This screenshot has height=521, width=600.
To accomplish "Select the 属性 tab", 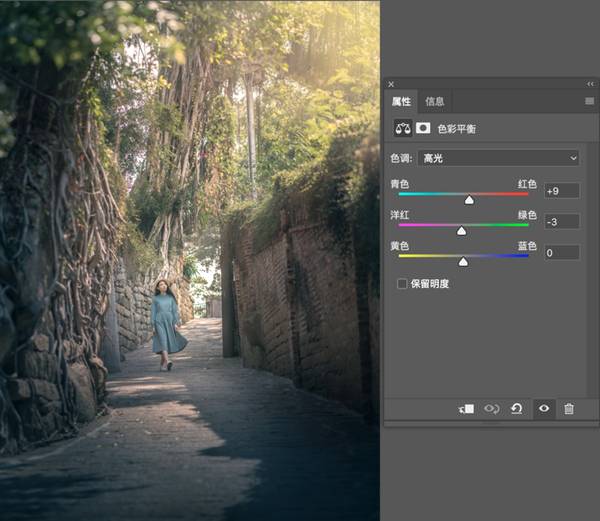I will (x=401, y=101).
